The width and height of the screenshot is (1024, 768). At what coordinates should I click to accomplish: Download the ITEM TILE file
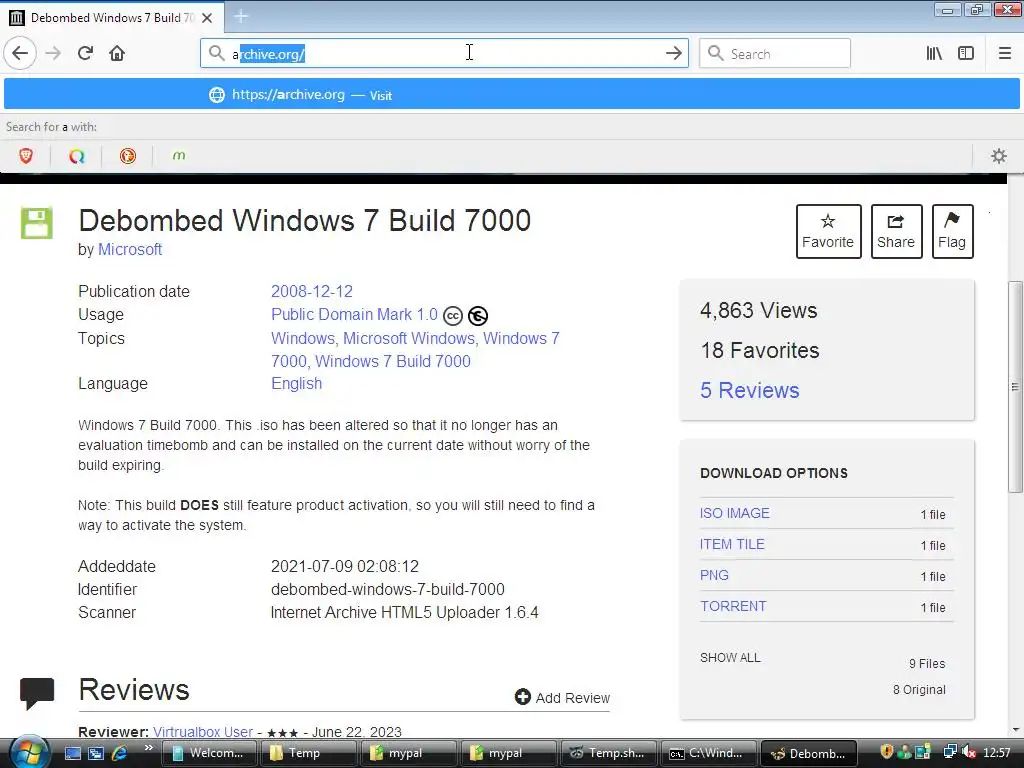tap(732, 544)
